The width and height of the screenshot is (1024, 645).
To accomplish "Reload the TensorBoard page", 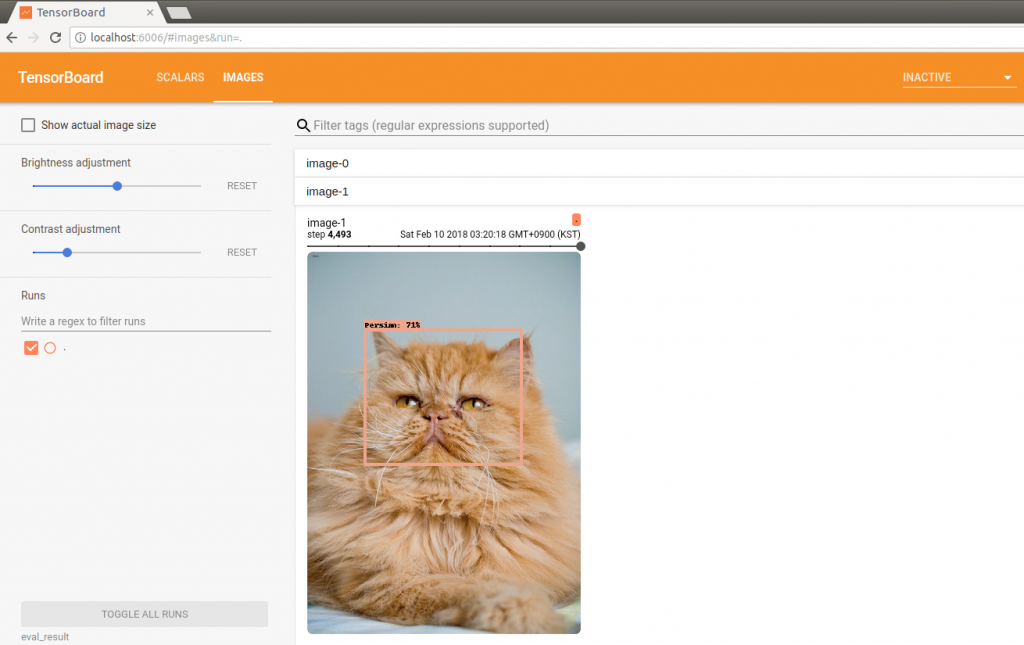I will tap(56, 37).
